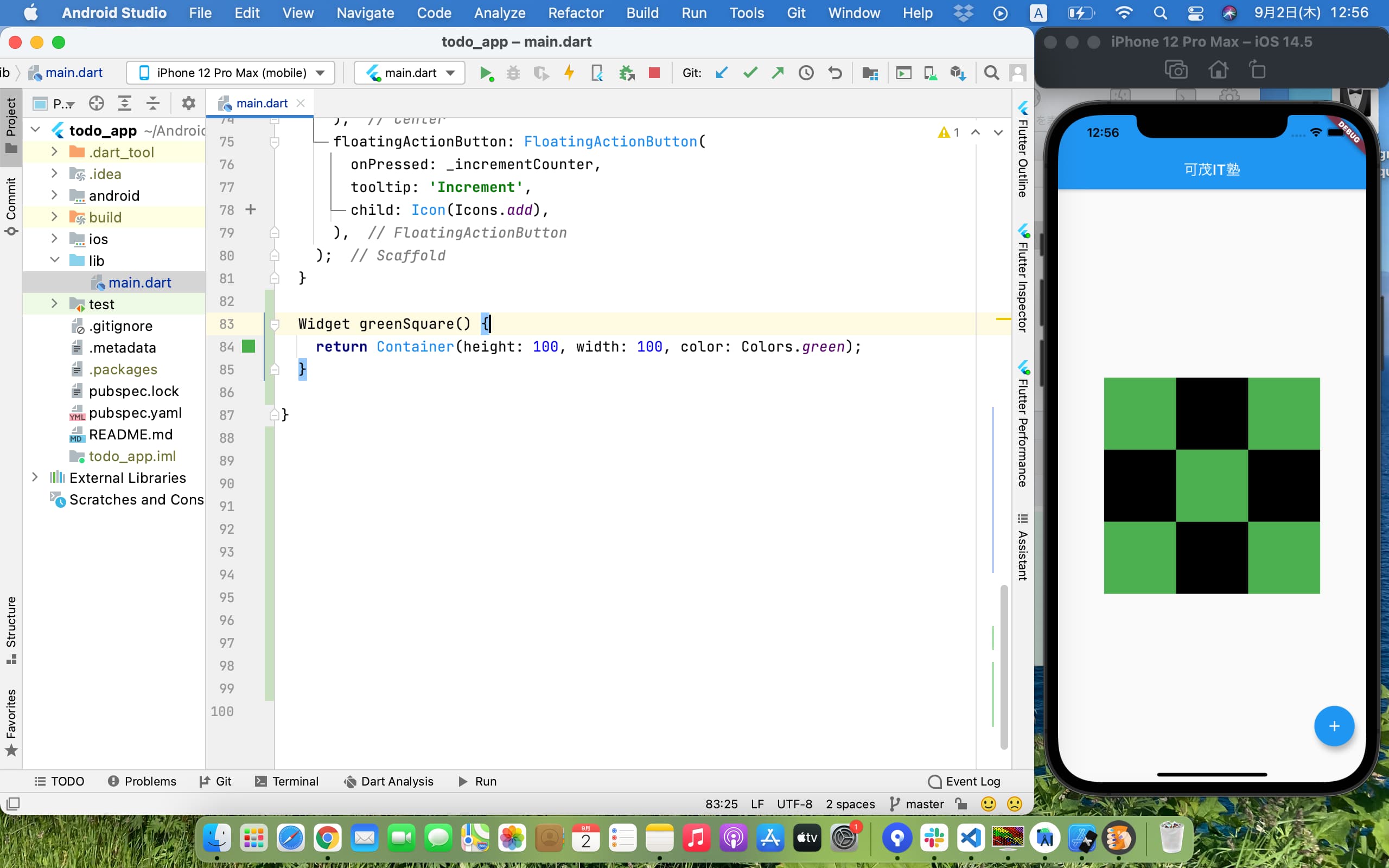
Task: Select the iPhone 12 Pro Max device dropdown
Action: pyautogui.click(x=230, y=73)
